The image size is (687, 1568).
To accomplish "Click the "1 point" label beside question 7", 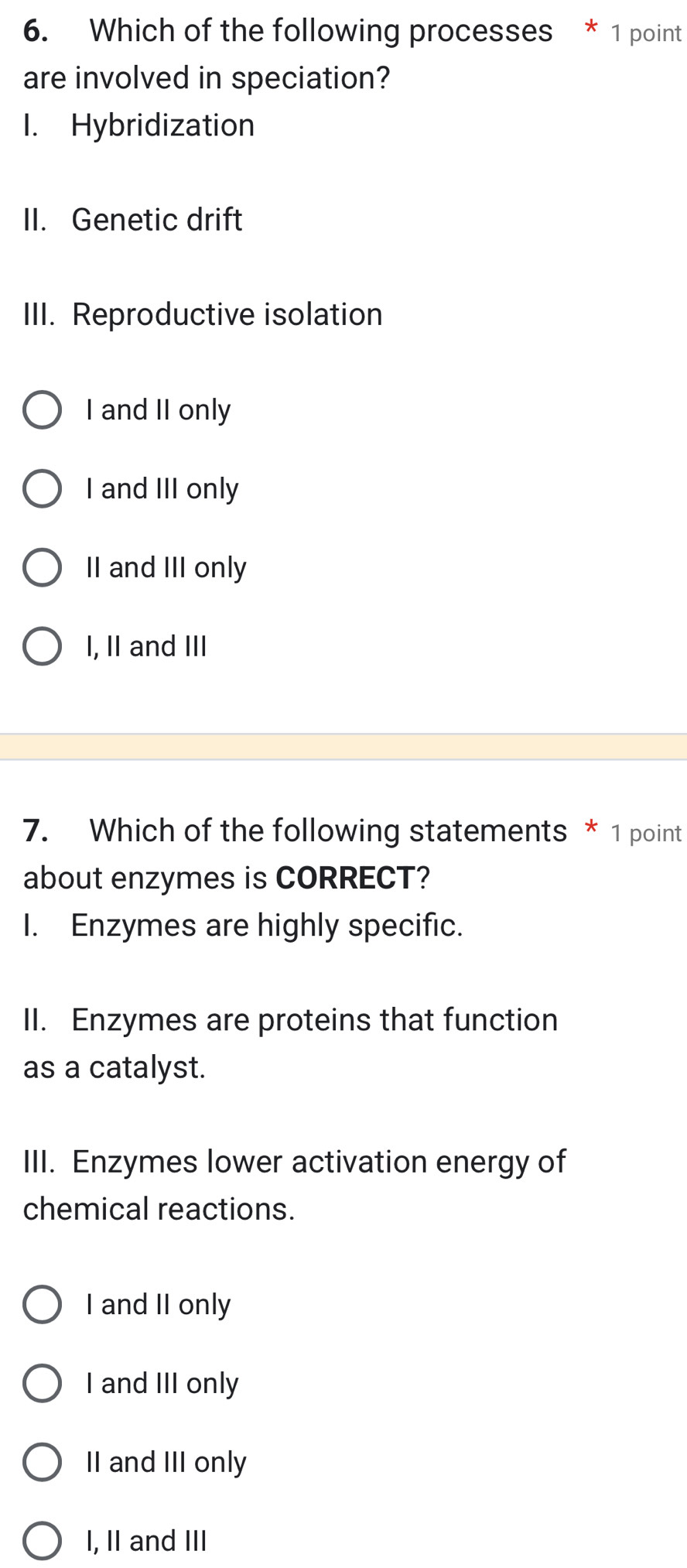I will click(644, 833).
